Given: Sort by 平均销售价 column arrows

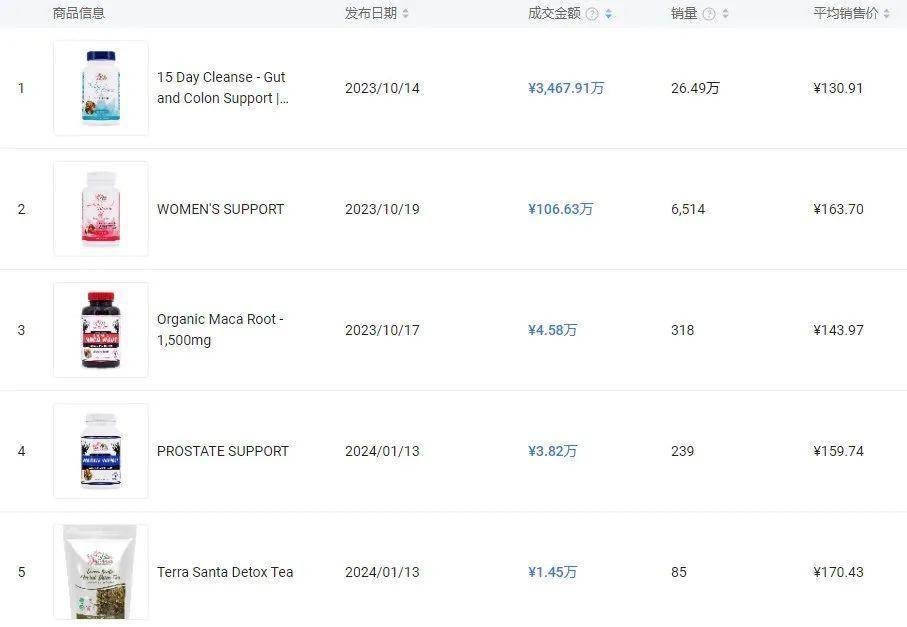Looking at the screenshot, I should (887, 14).
